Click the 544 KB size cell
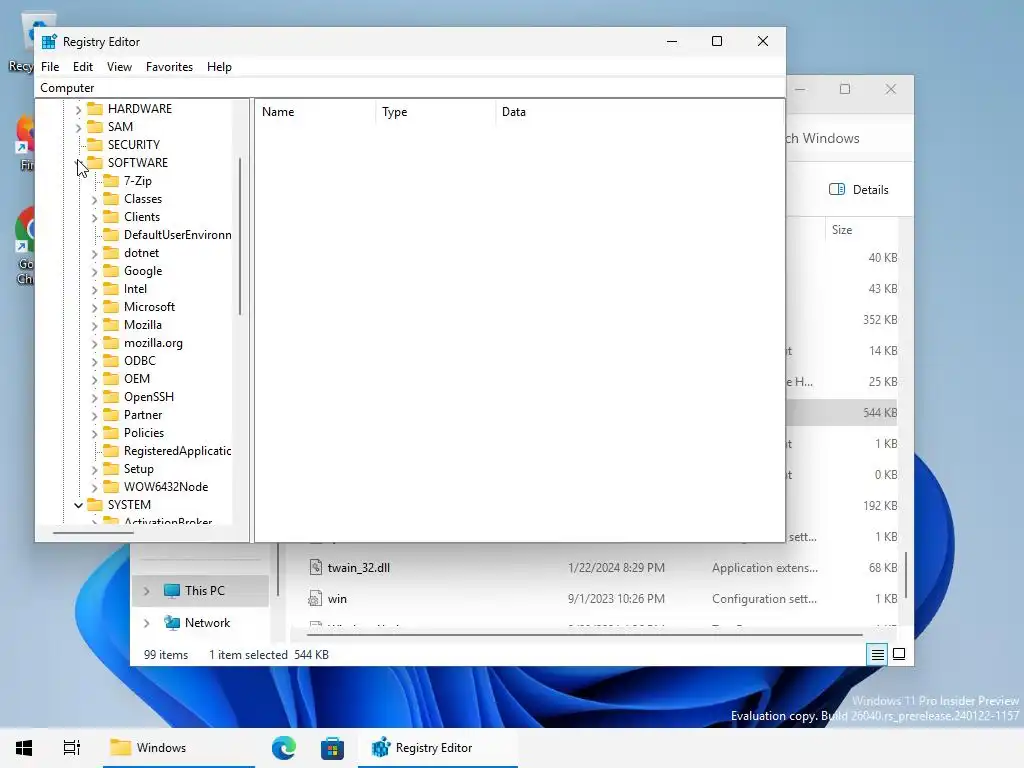Image resolution: width=1024 pixels, height=768 pixels. [880, 413]
